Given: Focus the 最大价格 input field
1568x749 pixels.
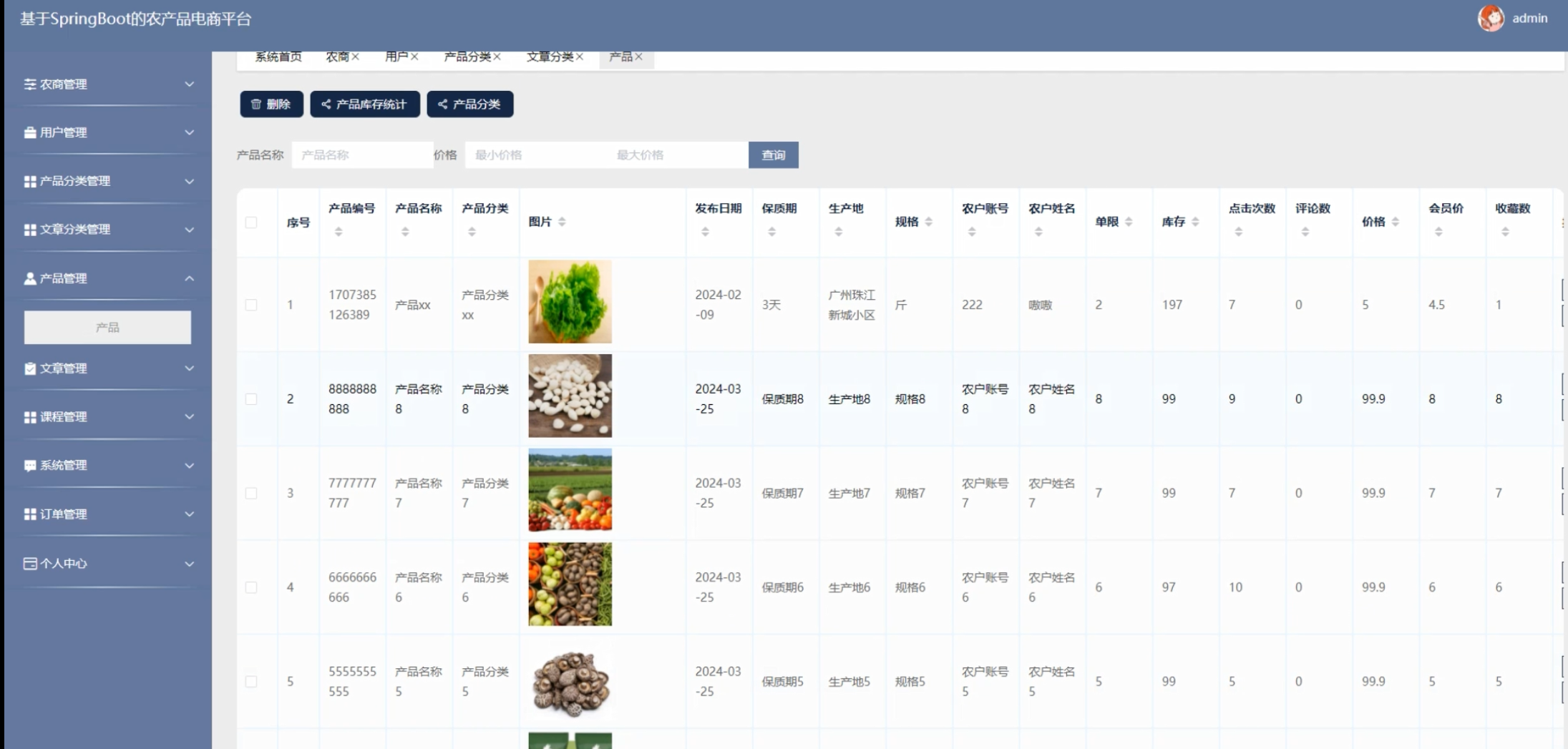Looking at the screenshot, I should pyautogui.click(x=677, y=155).
